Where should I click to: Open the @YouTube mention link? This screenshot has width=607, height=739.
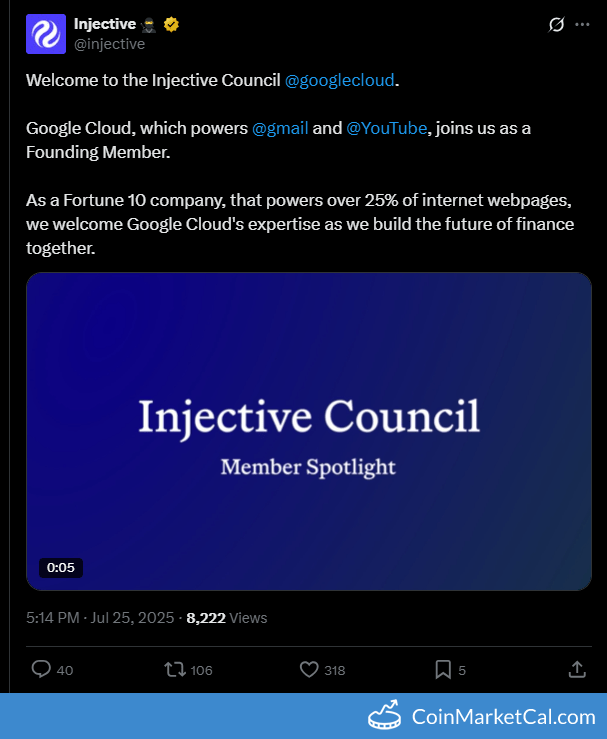386,128
